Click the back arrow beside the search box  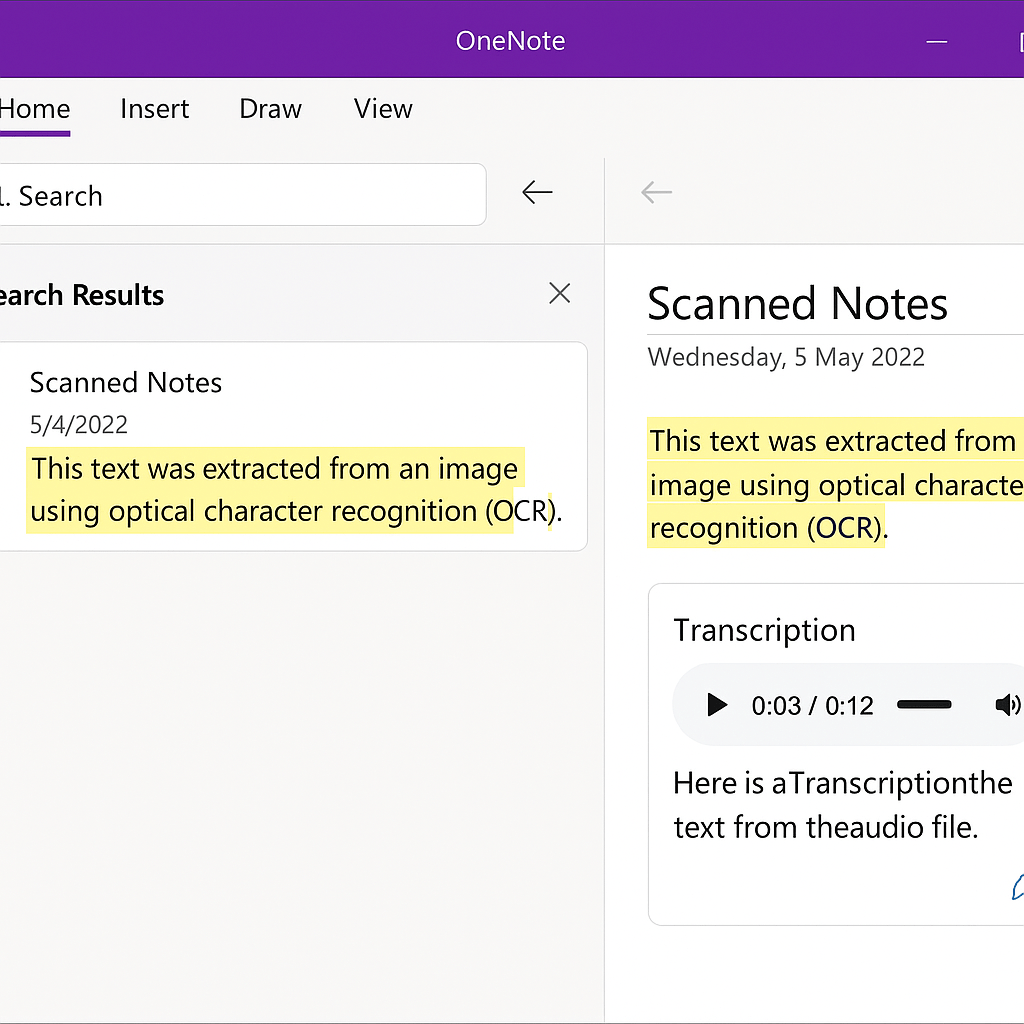(537, 192)
